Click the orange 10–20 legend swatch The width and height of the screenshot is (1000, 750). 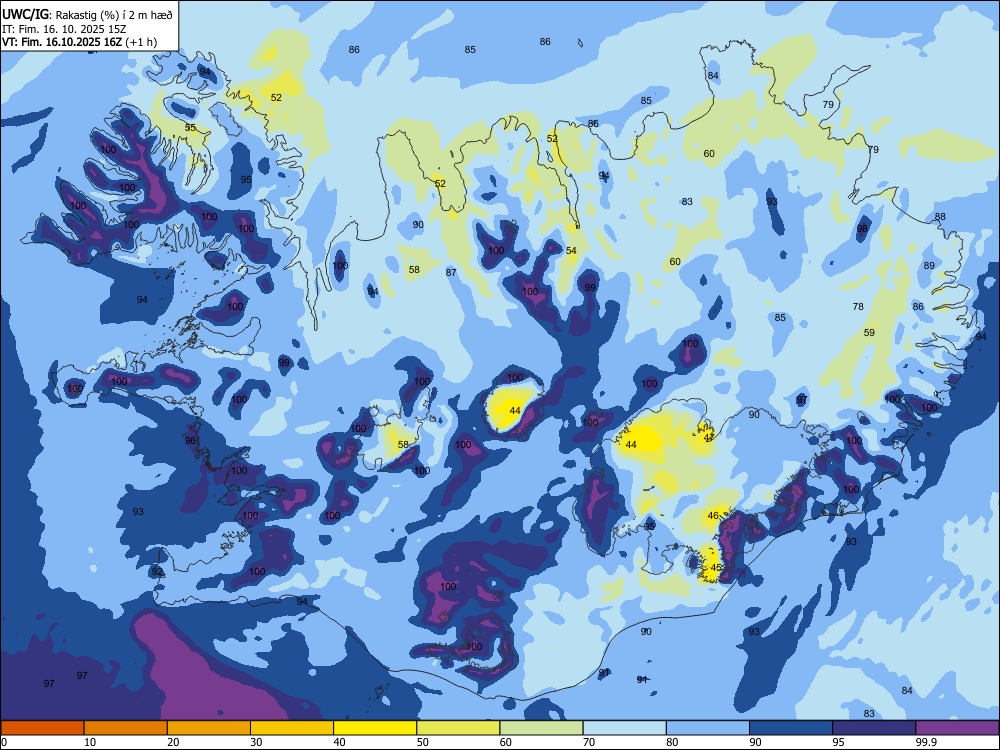point(126,728)
